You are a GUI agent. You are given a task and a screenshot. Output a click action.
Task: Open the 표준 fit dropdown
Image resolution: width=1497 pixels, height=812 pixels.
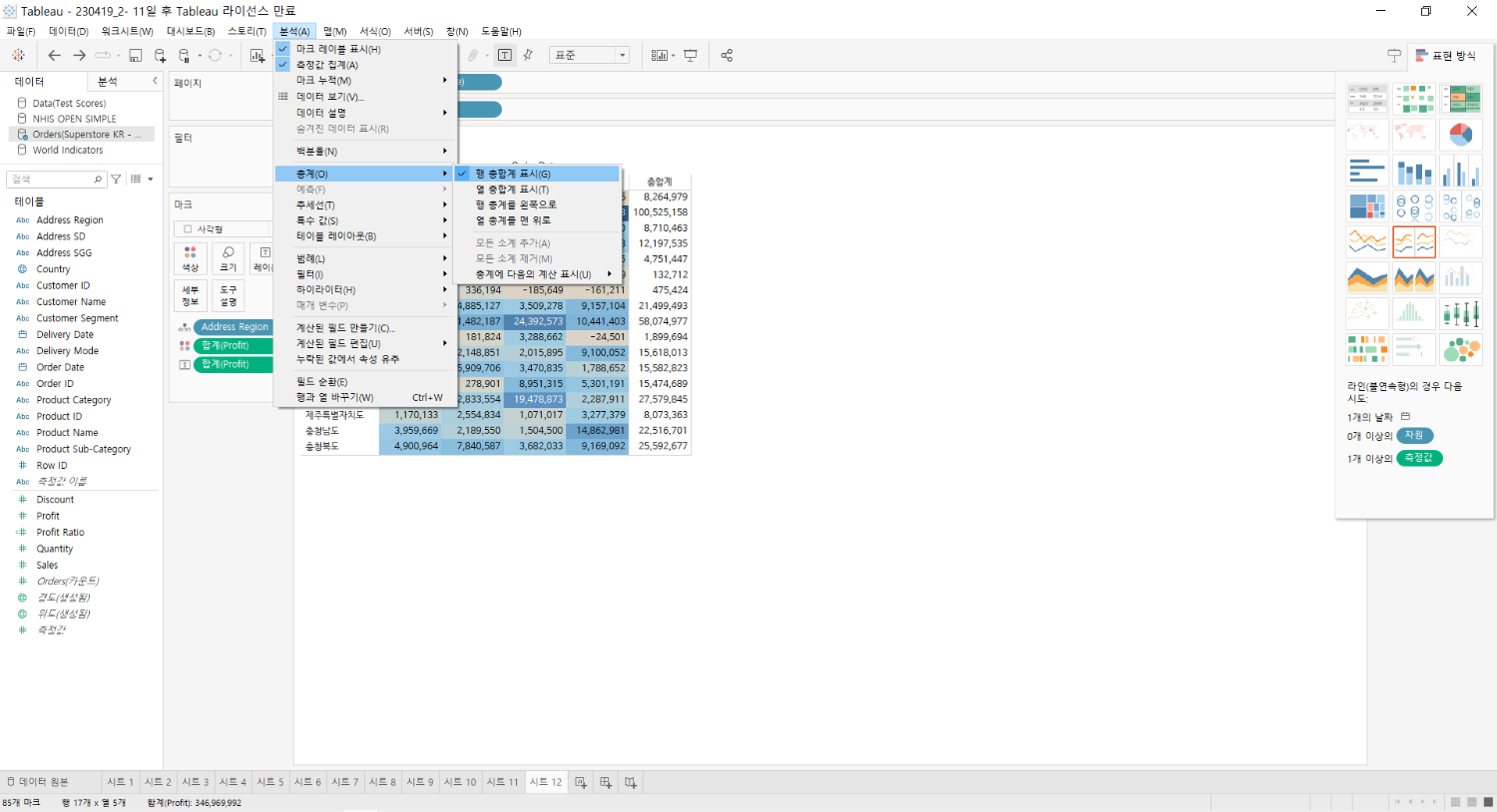(x=590, y=56)
